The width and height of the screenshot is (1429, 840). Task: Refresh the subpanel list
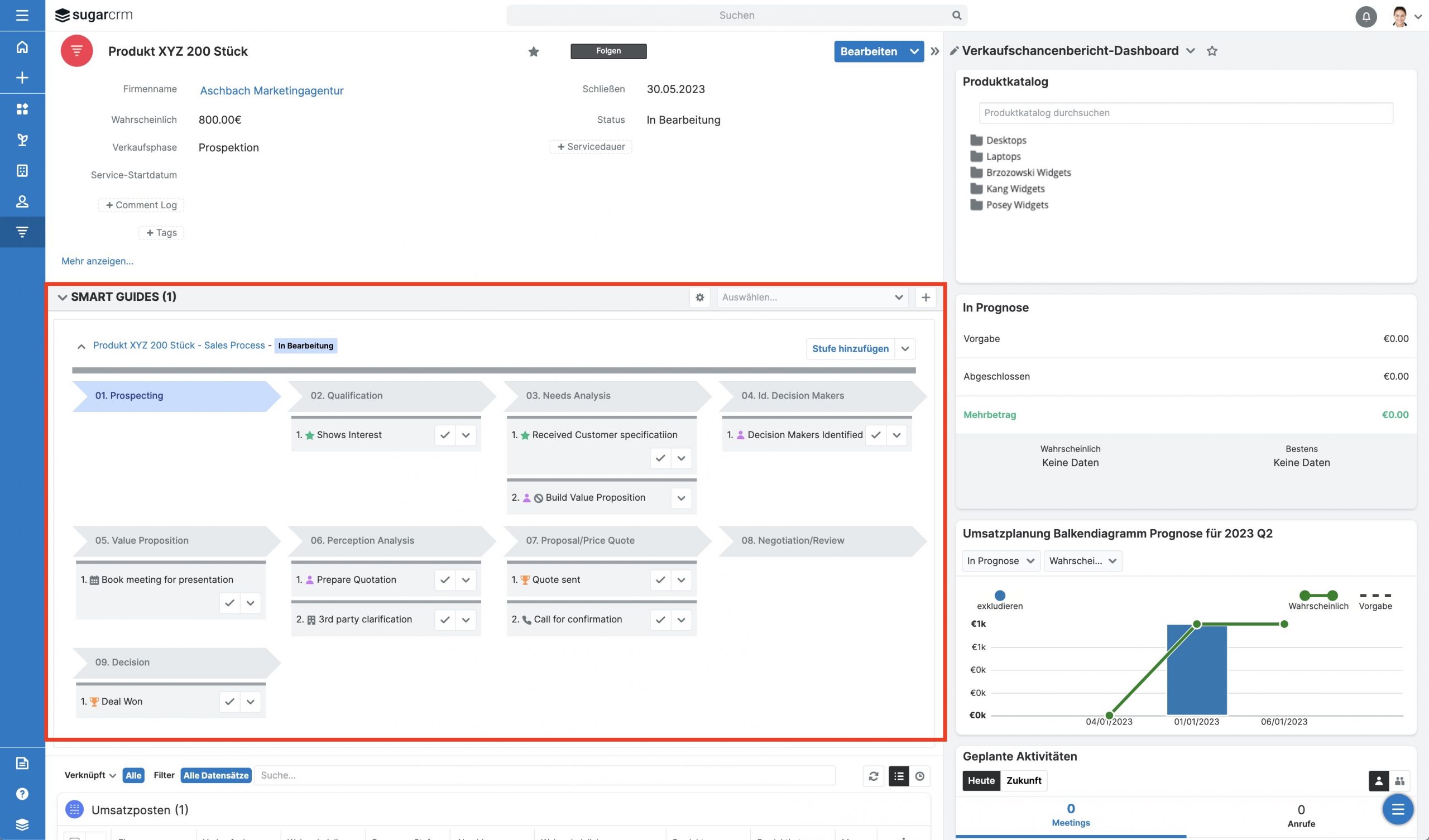click(x=873, y=776)
